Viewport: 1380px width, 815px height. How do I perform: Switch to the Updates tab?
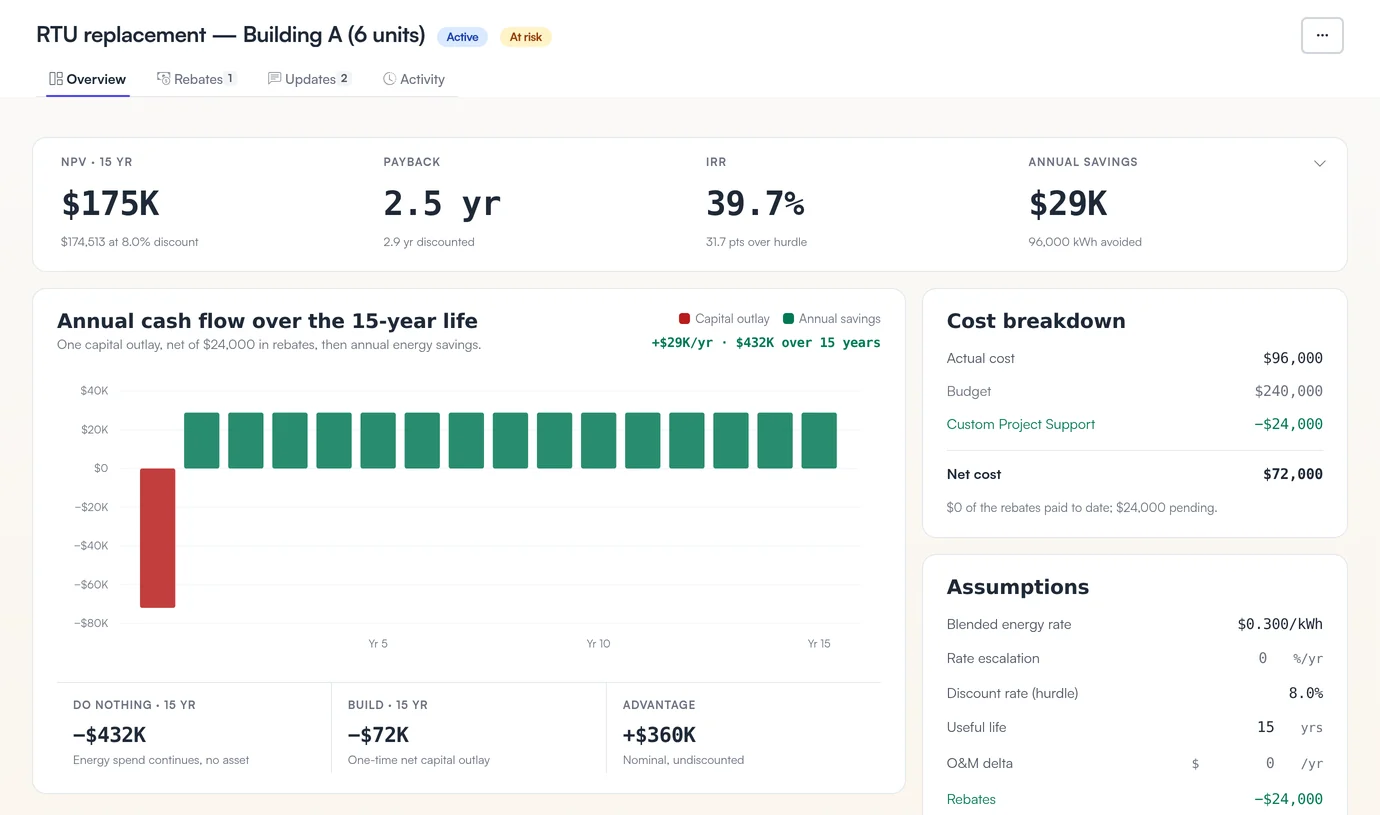[x=309, y=79]
